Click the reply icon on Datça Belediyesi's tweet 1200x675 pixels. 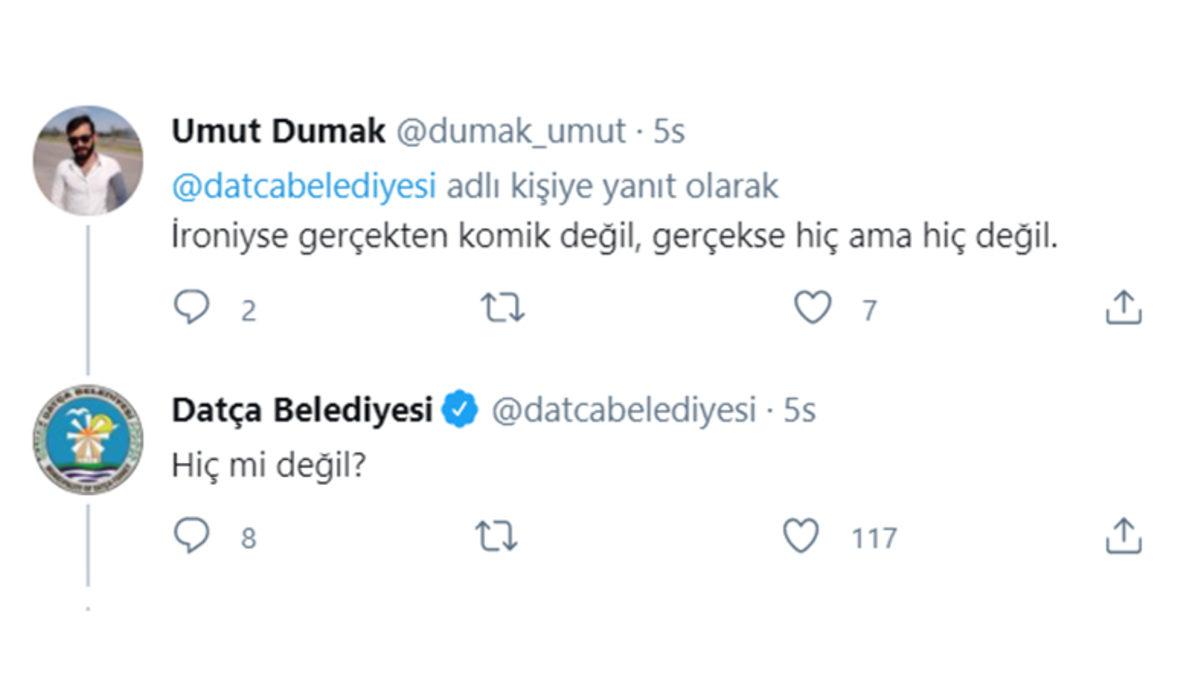tap(194, 537)
